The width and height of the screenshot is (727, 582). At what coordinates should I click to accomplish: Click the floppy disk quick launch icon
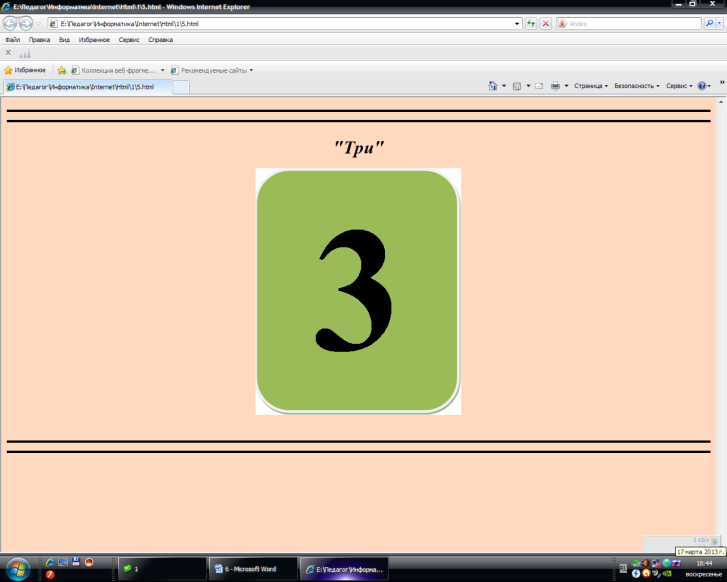[x=76, y=562]
